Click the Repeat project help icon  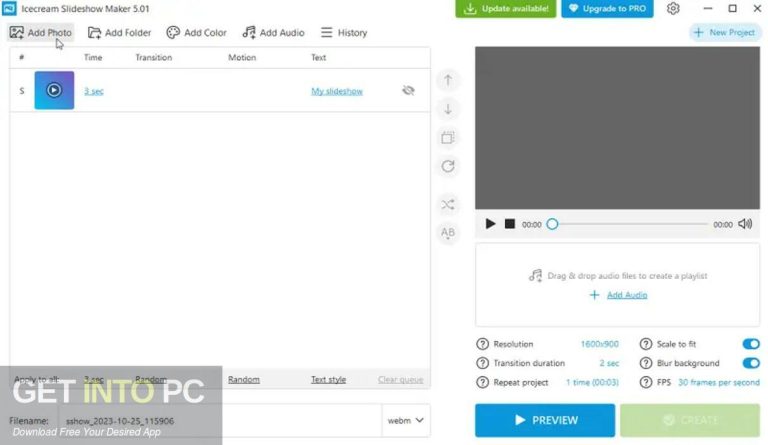(x=482, y=382)
